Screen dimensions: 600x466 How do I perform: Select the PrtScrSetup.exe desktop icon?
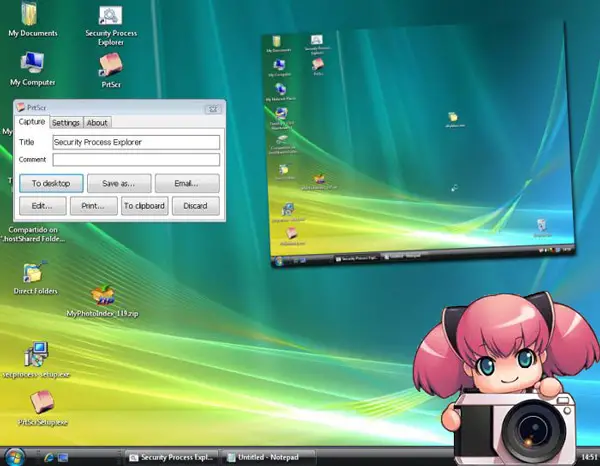click(42, 408)
